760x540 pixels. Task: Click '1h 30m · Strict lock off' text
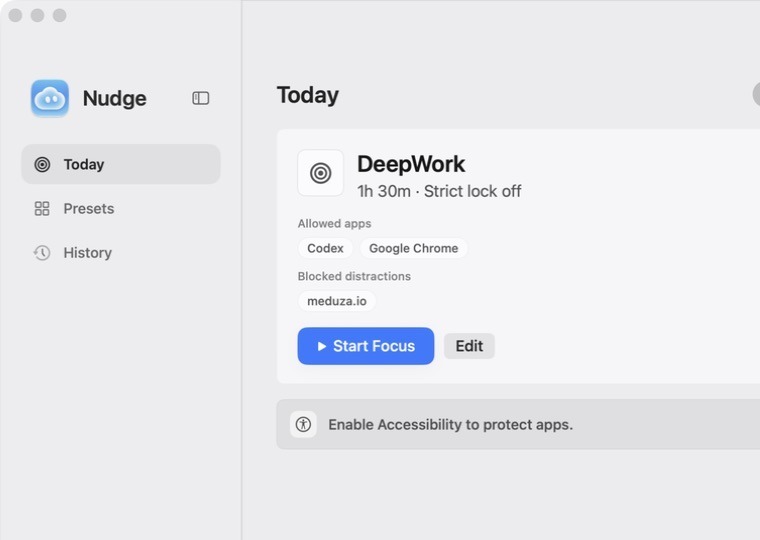439,191
